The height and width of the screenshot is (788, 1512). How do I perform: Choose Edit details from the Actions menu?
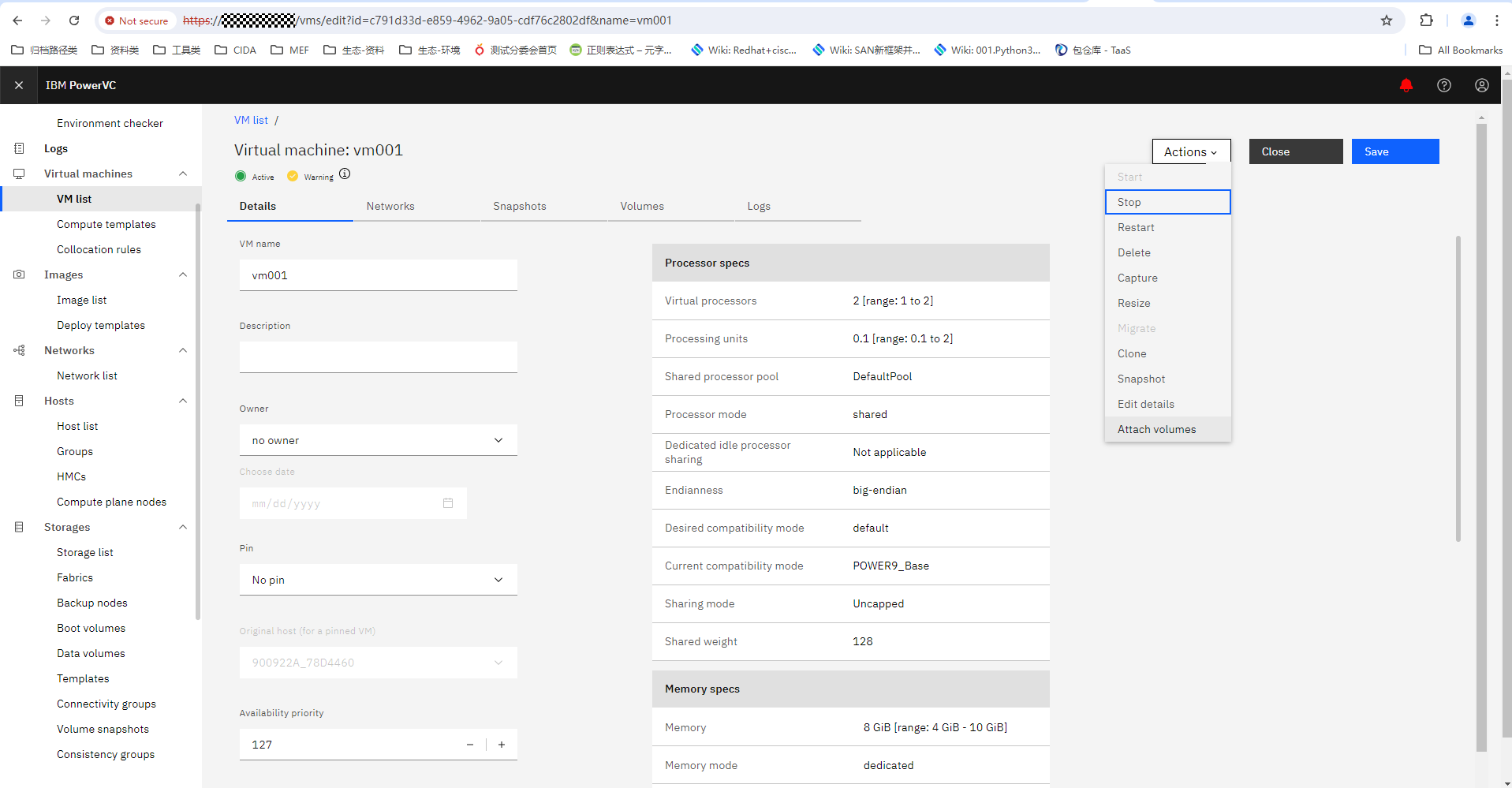point(1167,404)
